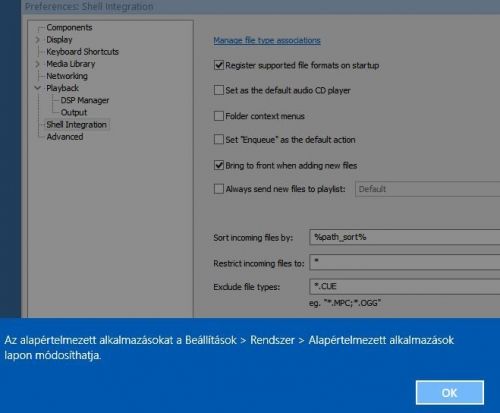Click the OK button in the blue notification
Image resolution: width=500 pixels, height=413 pixels.
[450, 393]
